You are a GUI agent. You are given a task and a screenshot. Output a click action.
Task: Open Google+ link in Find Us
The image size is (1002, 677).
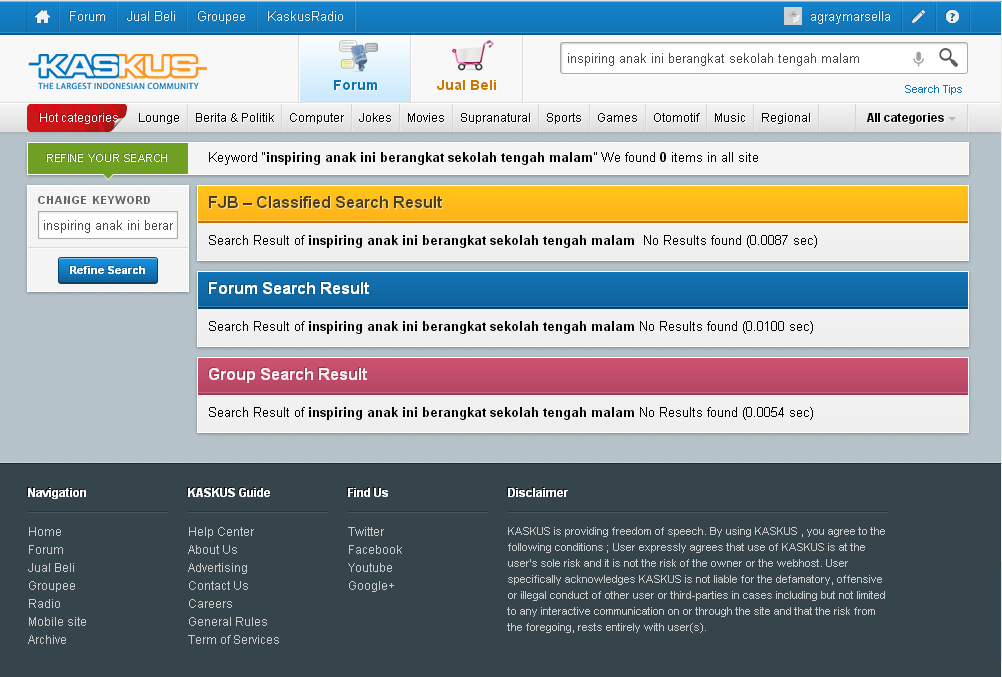[x=371, y=585]
